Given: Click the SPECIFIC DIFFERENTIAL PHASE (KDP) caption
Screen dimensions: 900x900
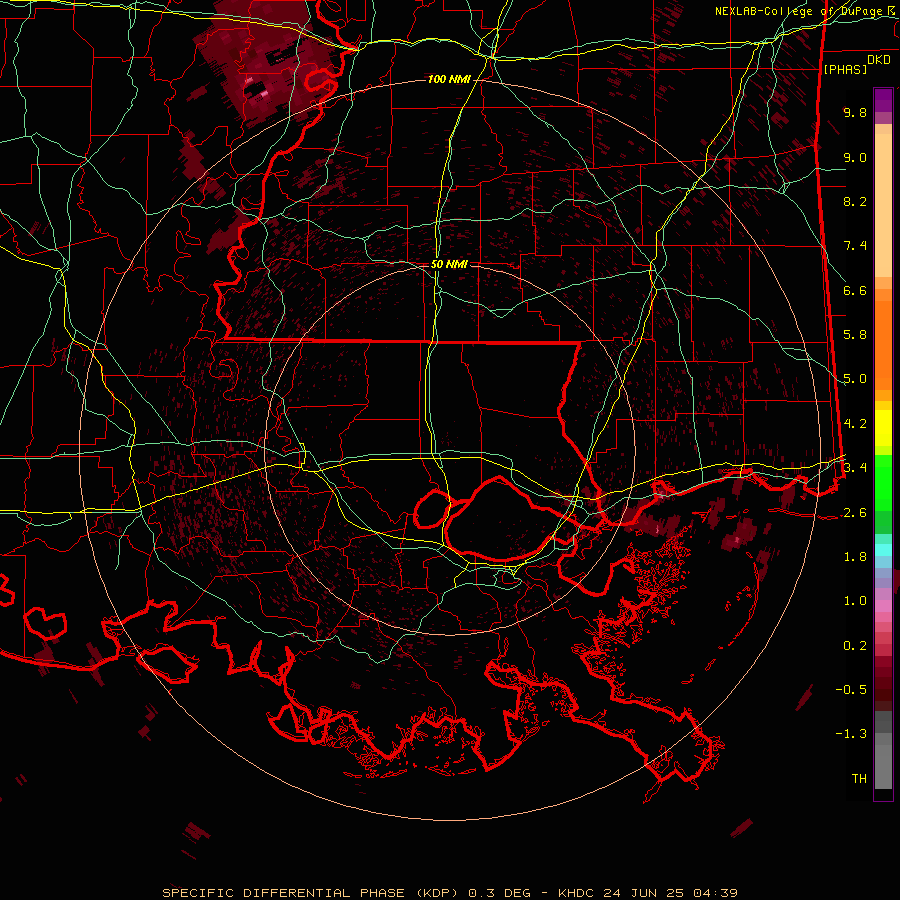Looking at the screenshot, I should click(311, 893).
